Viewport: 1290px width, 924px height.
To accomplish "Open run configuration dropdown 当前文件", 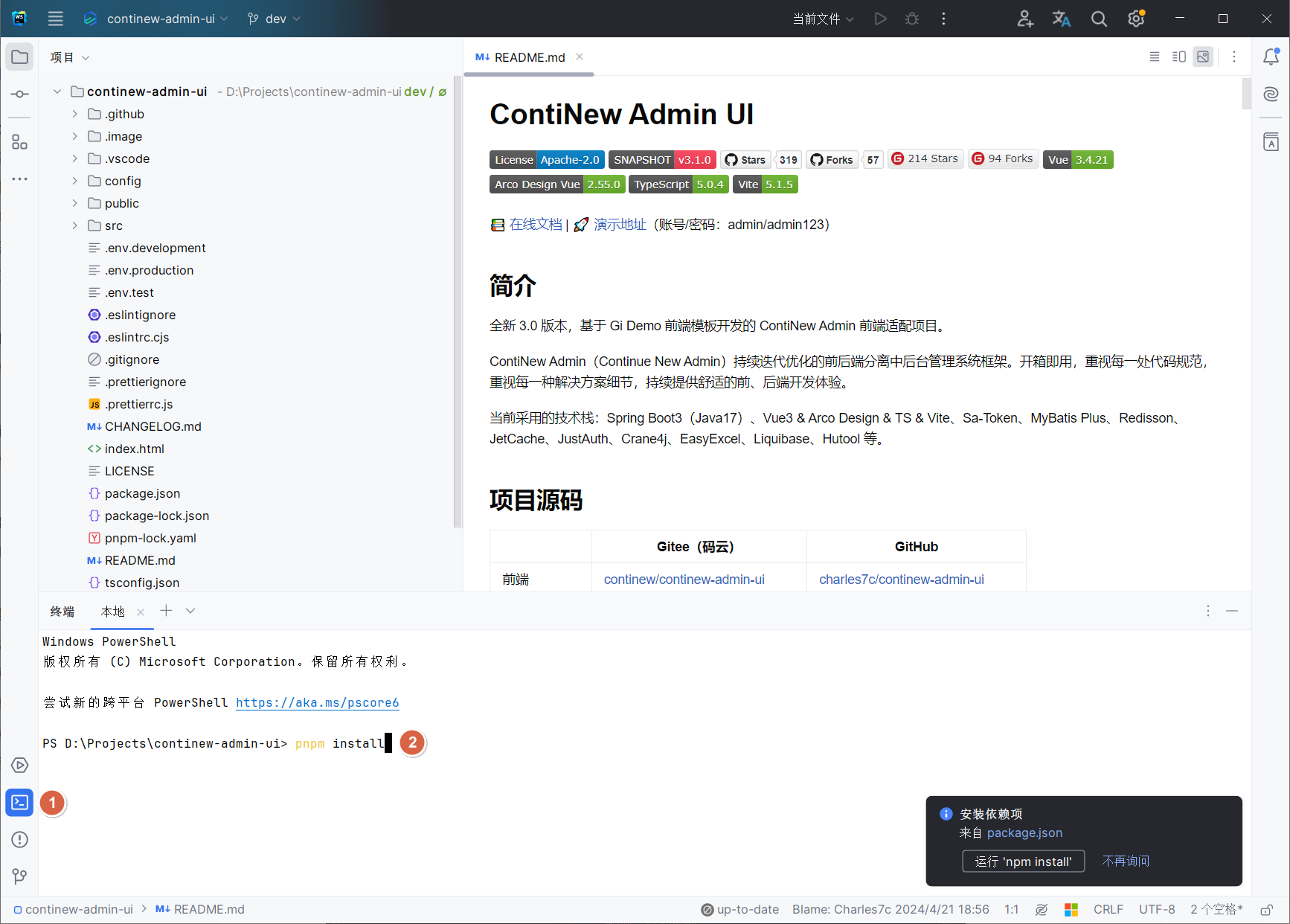I will [824, 19].
